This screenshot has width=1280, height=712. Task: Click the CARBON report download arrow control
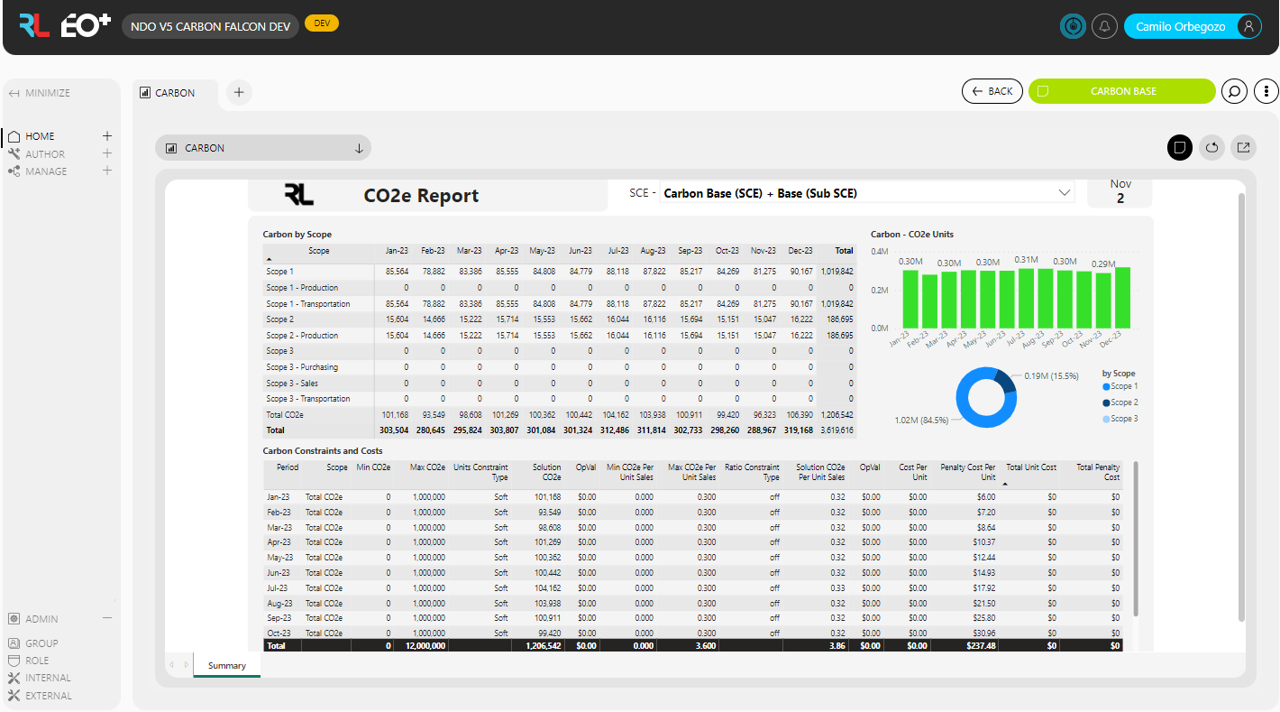(359, 147)
